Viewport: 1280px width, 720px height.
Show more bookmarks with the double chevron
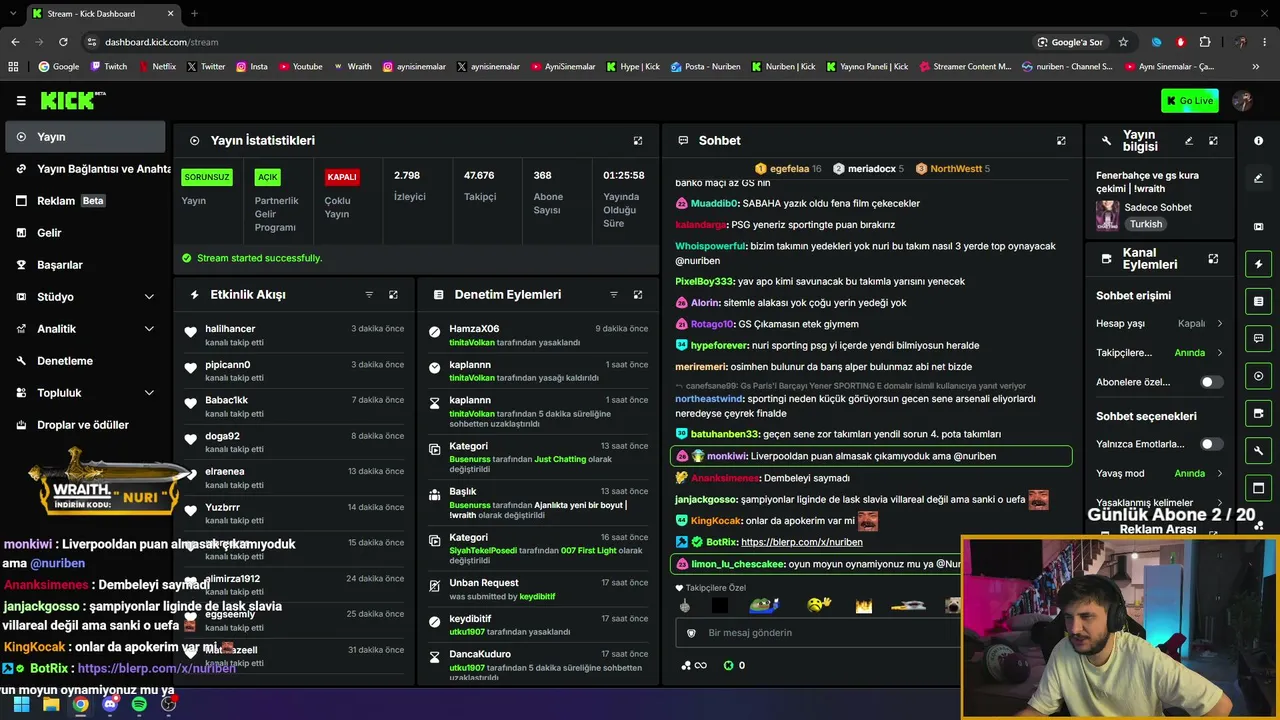click(x=1256, y=67)
